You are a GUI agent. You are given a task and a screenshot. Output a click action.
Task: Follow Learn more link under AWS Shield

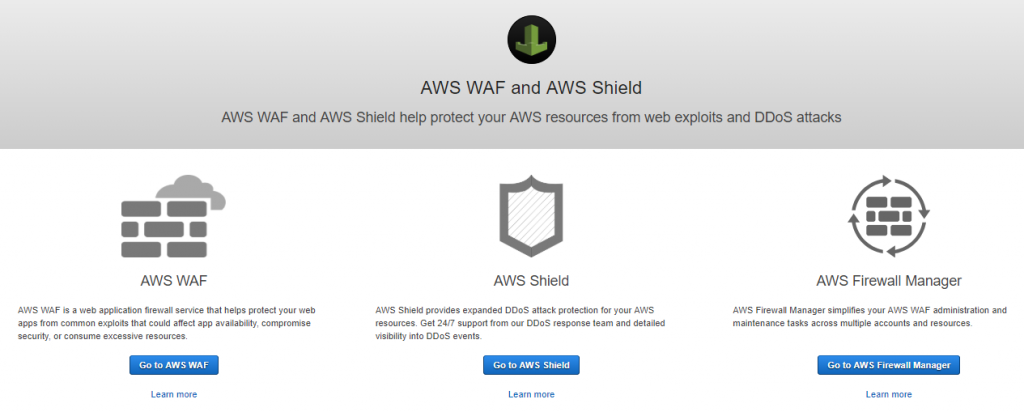click(531, 394)
